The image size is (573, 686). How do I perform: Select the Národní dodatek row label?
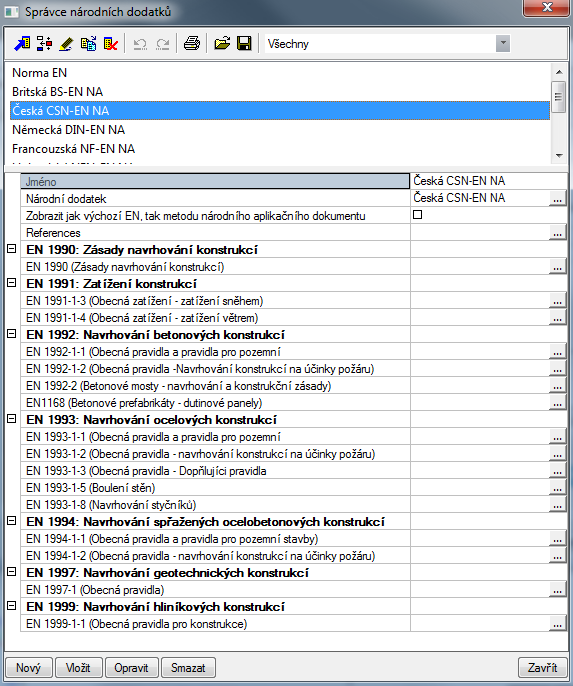(x=66, y=199)
